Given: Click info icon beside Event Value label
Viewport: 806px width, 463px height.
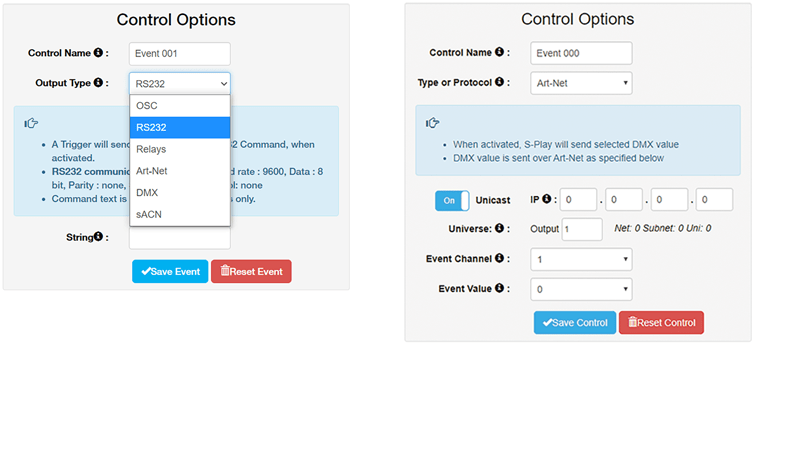Looking at the screenshot, I should tap(499, 288).
